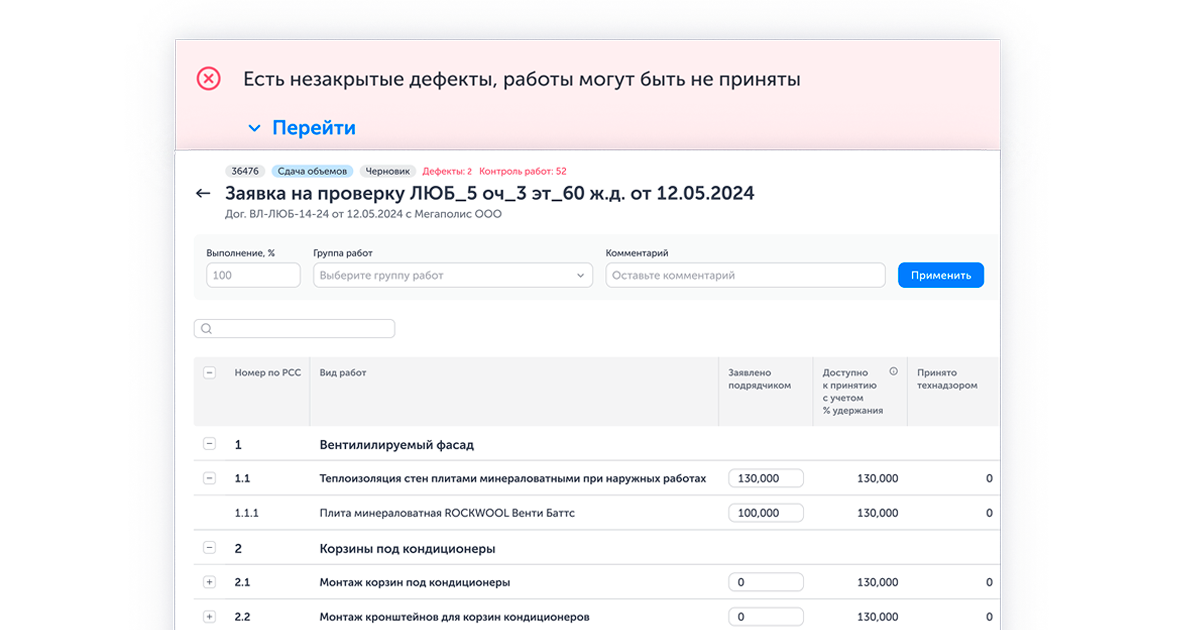Collapse all rows with the header minus icon

pos(209,372)
